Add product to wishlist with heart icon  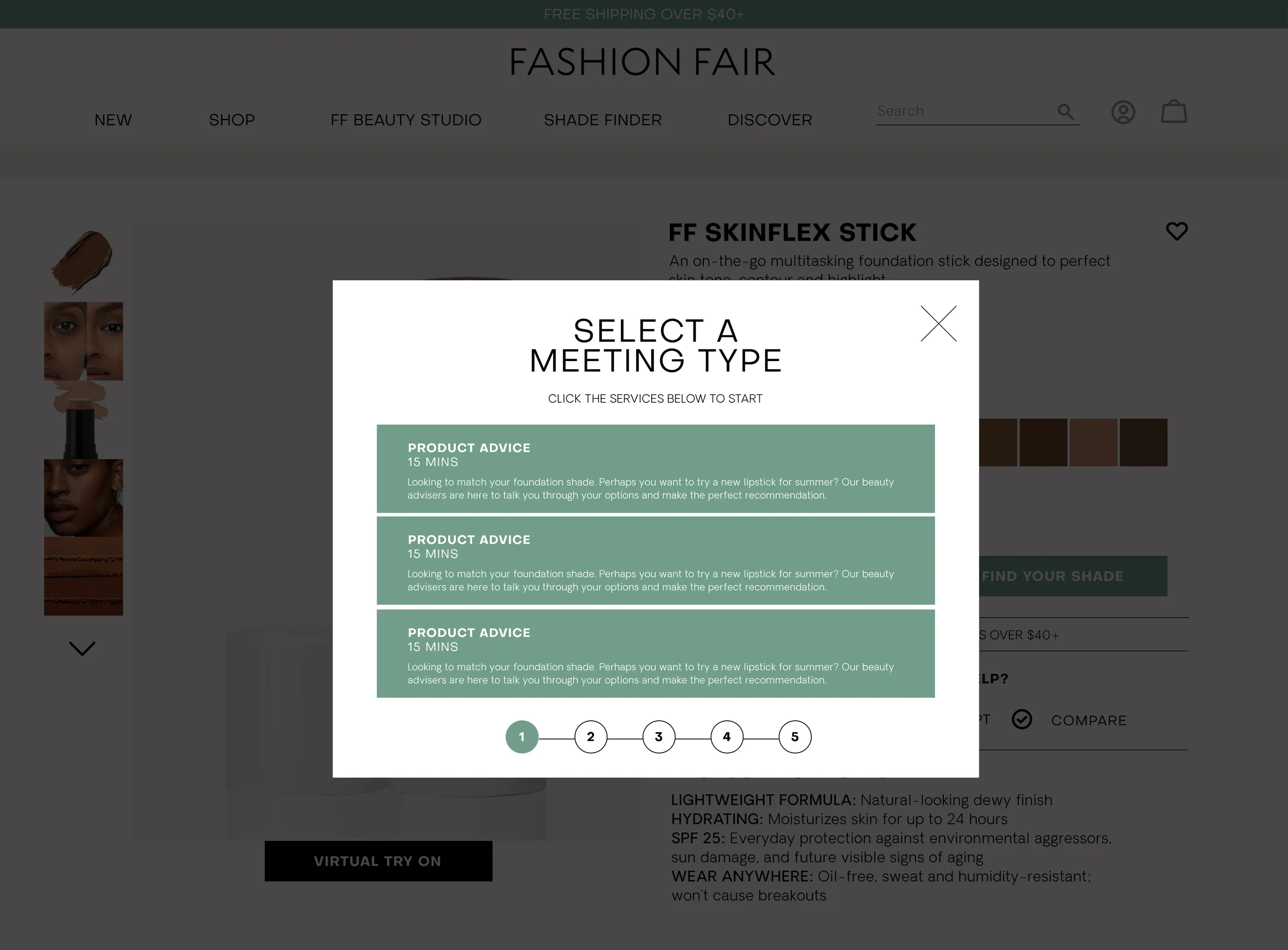click(1176, 231)
